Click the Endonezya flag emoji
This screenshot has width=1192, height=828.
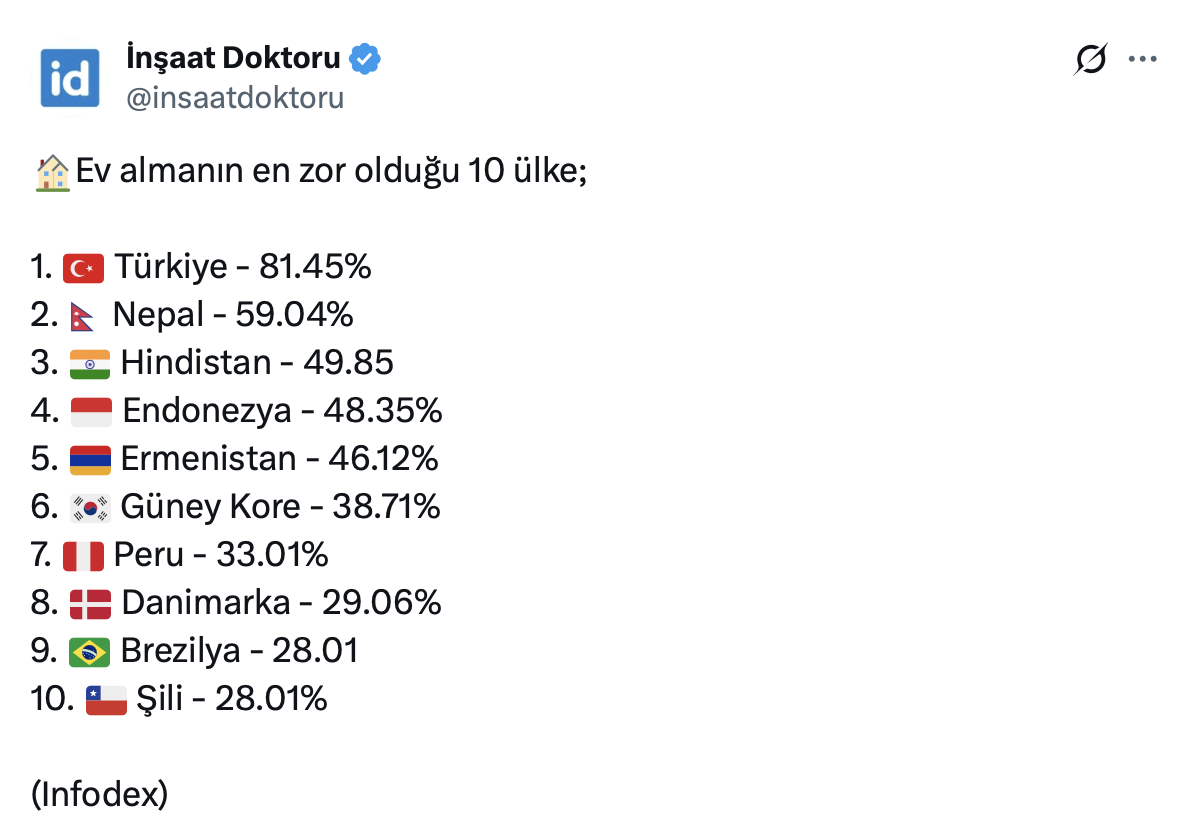tap(91, 411)
